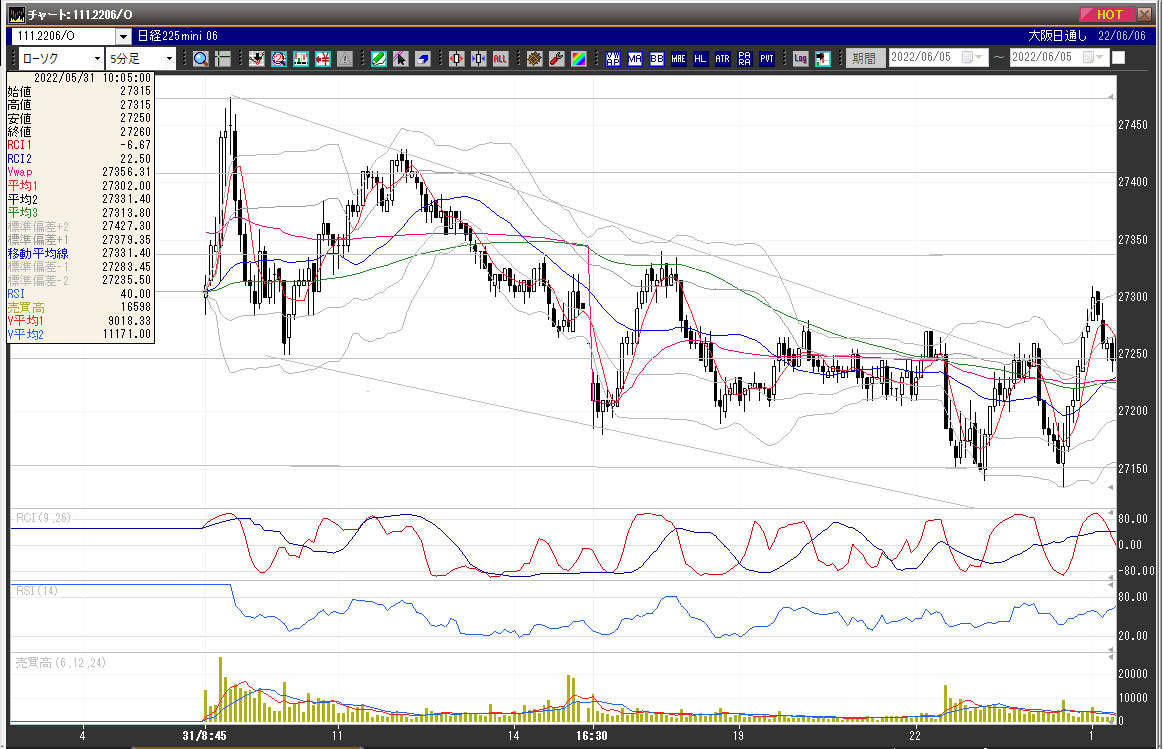This screenshot has width=1163, height=749.
Task: Open the ローソク chart type dropdown
Action: click(x=97, y=59)
